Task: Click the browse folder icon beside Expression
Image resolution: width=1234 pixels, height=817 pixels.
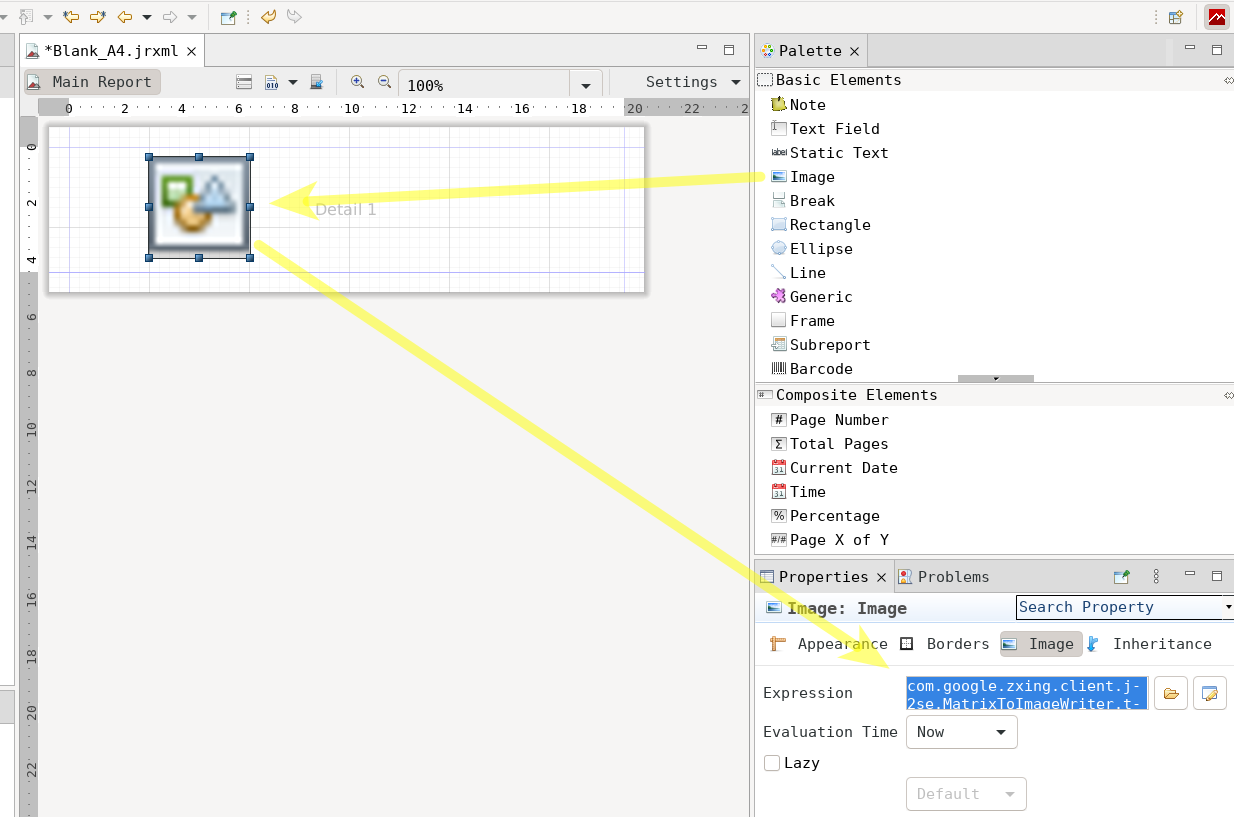Action: (x=1171, y=693)
